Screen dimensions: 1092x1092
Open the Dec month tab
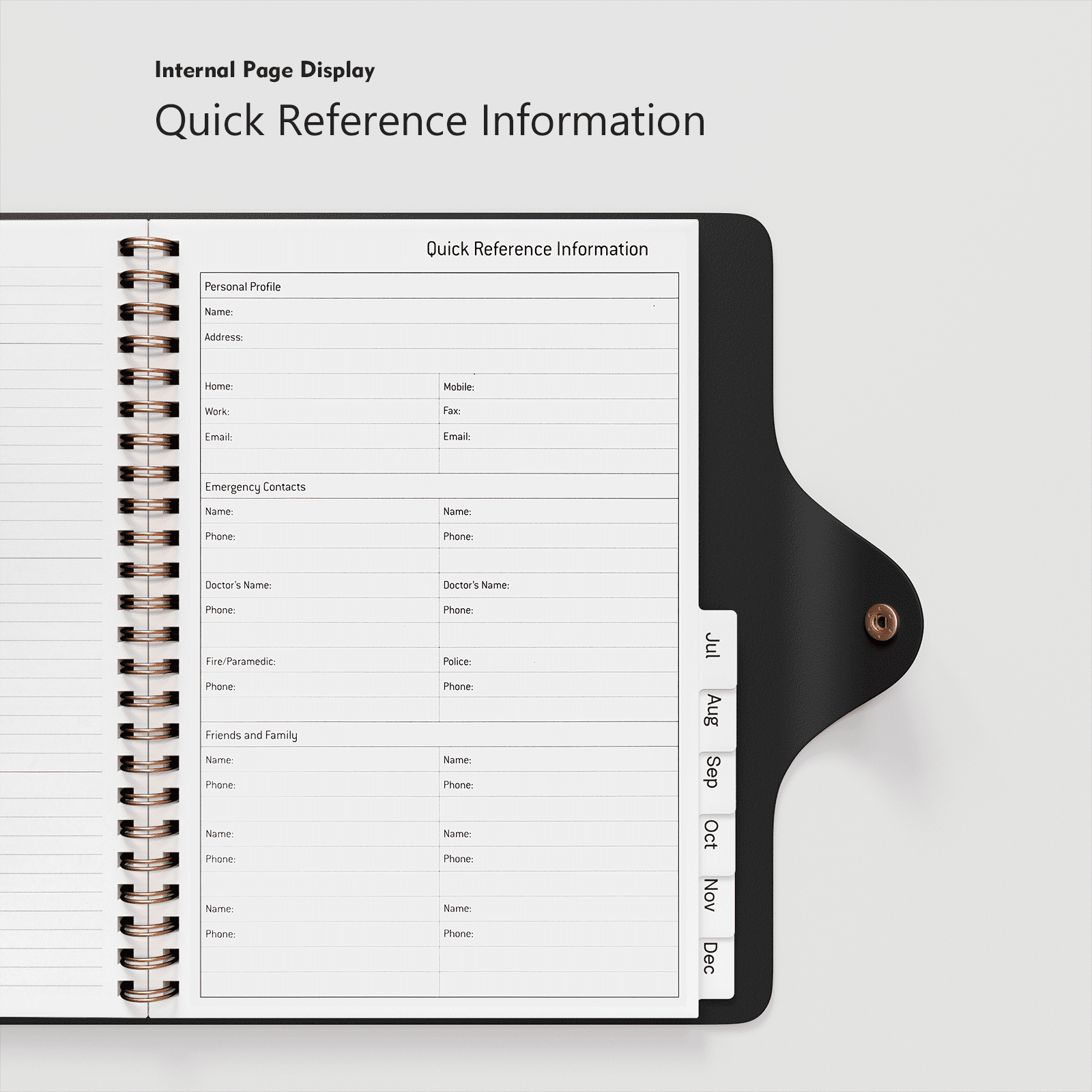717,964
